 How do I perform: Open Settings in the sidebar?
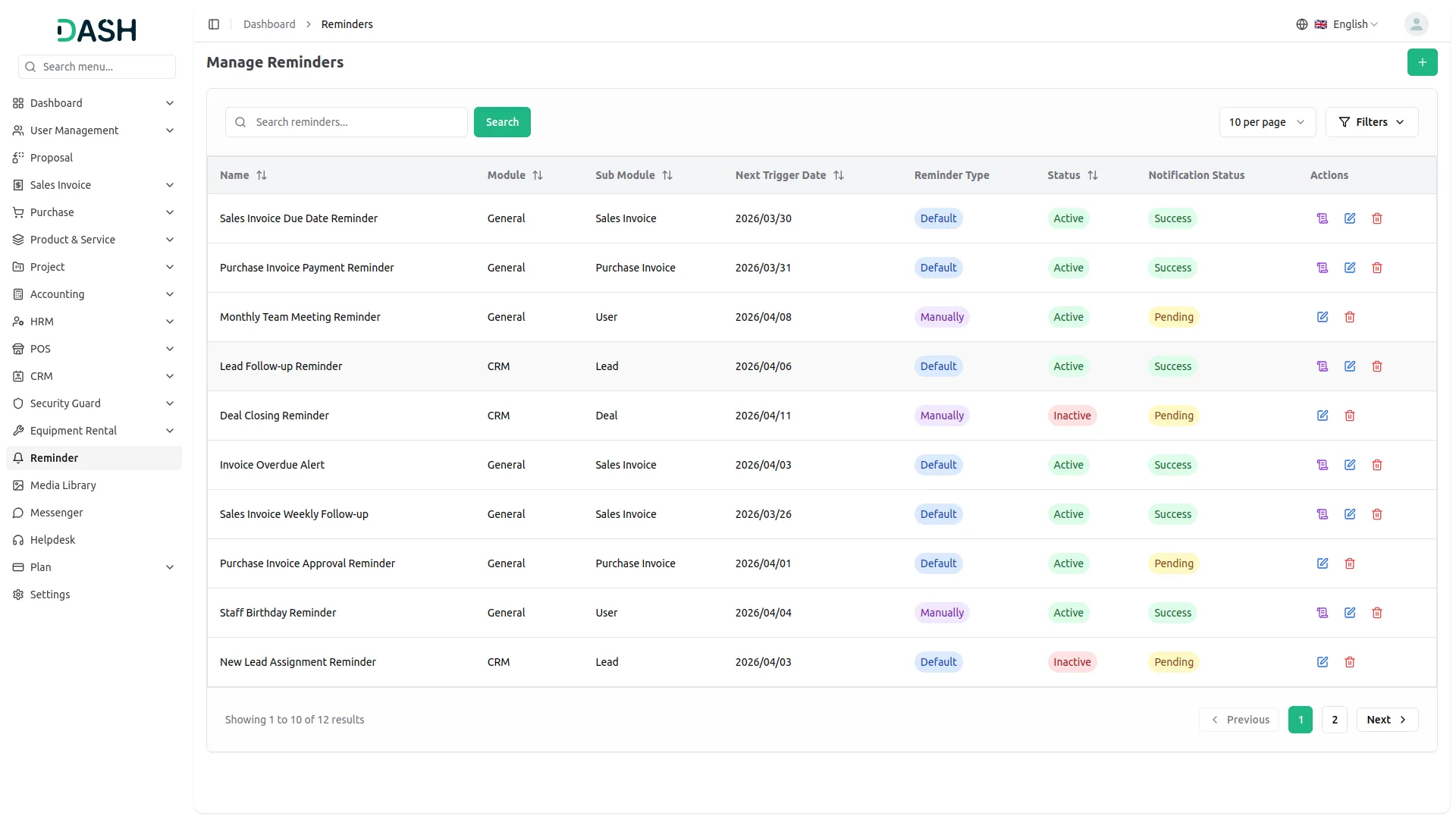coord(94,595)
